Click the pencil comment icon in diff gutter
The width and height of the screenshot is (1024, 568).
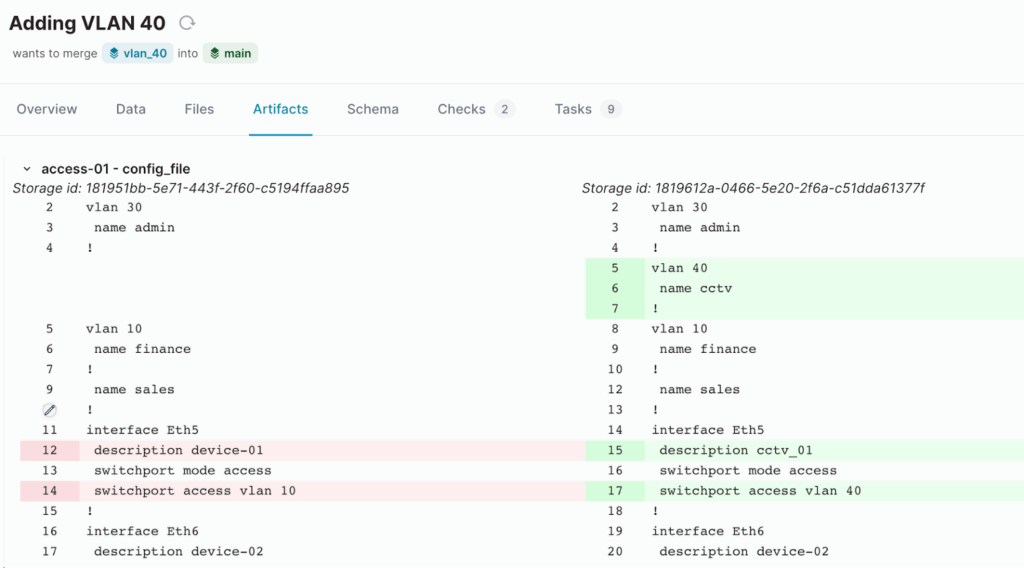click(50, 410)
